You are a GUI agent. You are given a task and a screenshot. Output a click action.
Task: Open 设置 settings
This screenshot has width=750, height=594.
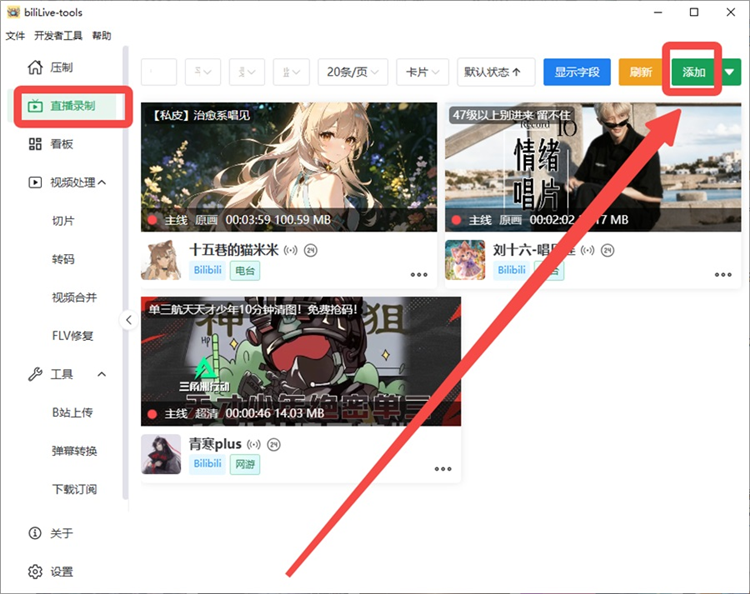(50, 572)
